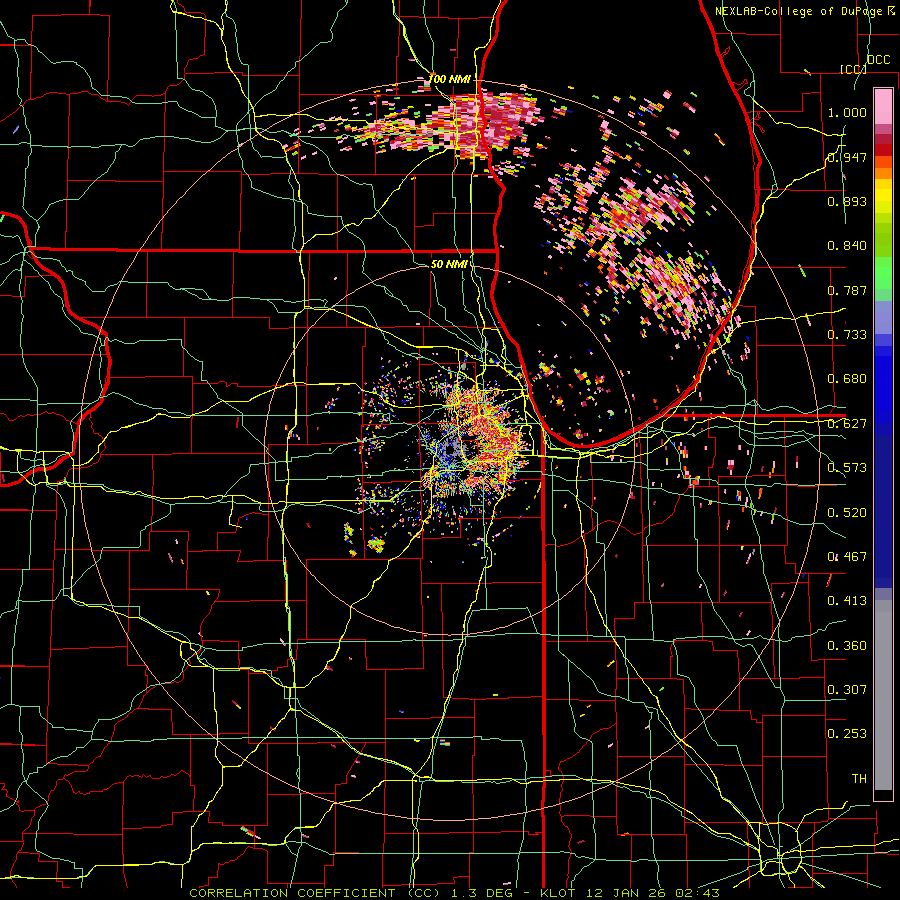Select the 0.627 legend value
The width and height of the screenshot is (900, 900).
coord(847,424)
